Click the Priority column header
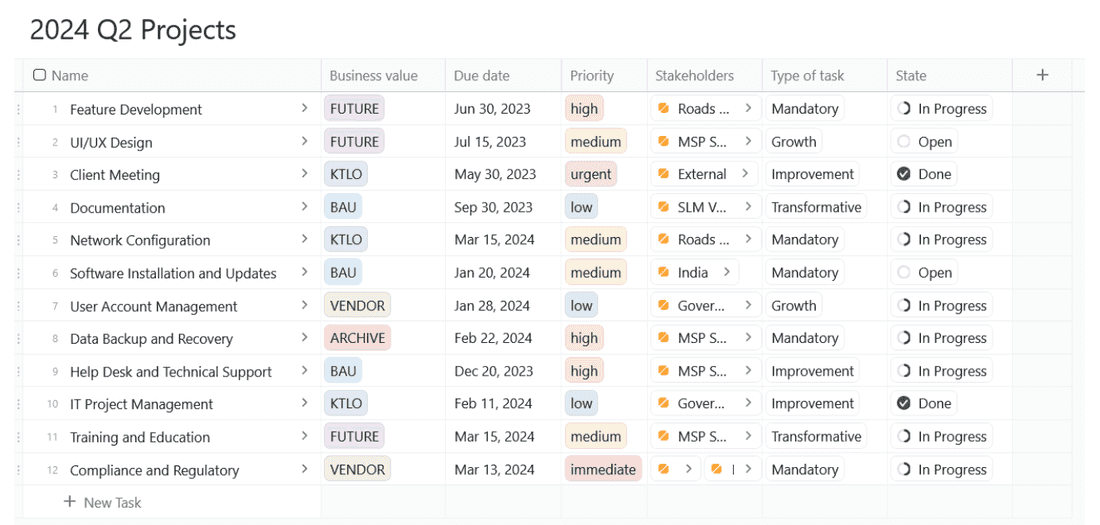 click(x=592, y=75)
